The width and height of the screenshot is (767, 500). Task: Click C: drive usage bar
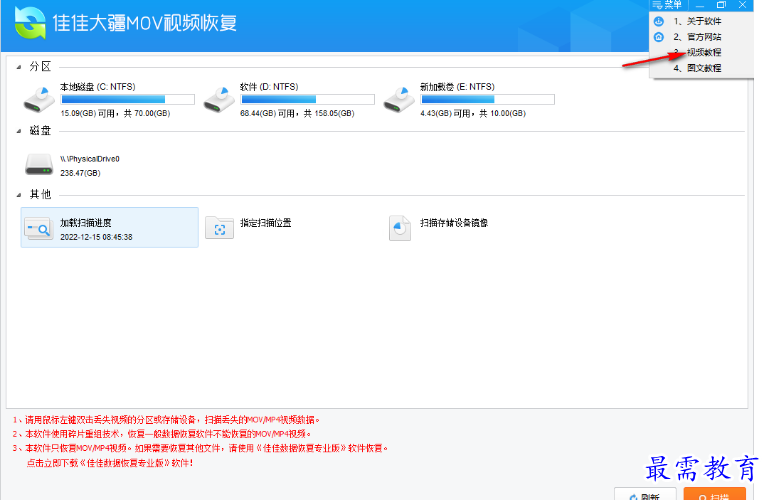(x=128, y=99)
